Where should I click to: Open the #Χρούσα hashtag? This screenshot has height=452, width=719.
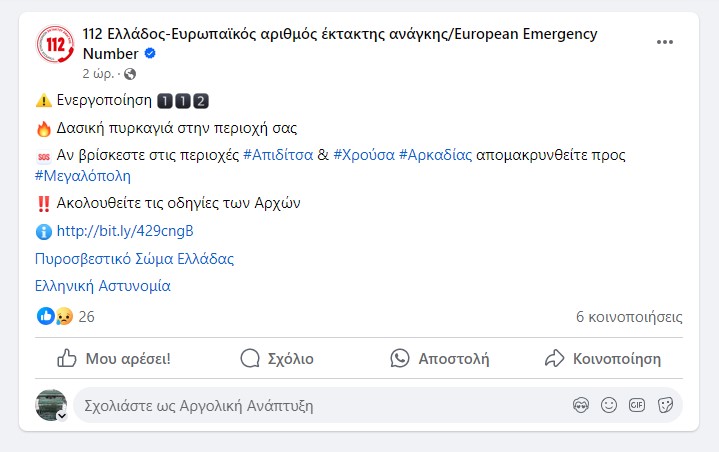[363, 155]
